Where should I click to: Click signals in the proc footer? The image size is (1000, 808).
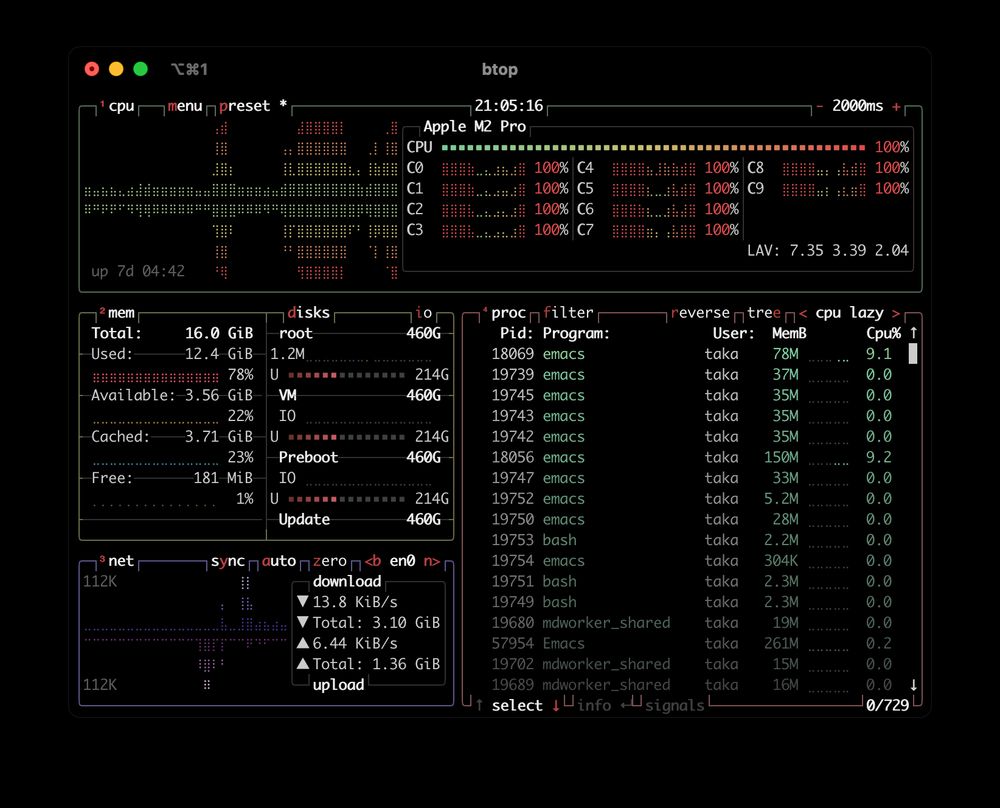click(674, 705)
